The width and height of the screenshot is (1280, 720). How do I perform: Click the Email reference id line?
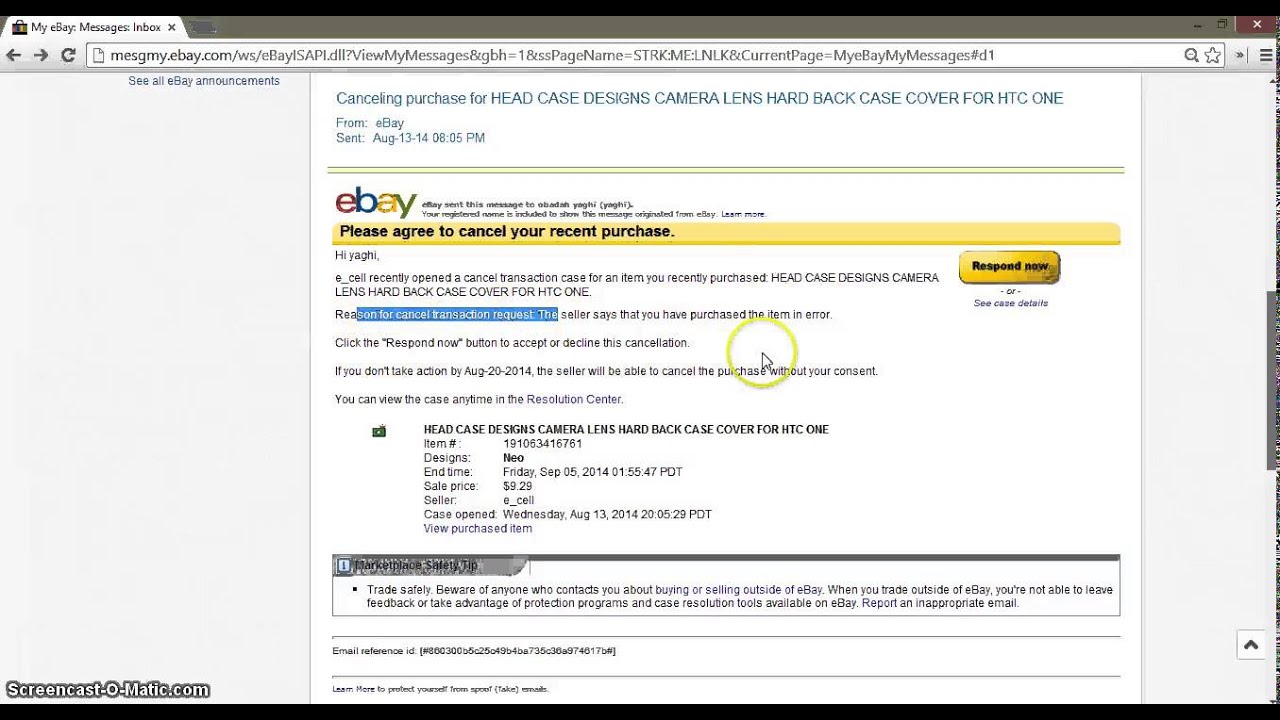[x=474, y=651]
